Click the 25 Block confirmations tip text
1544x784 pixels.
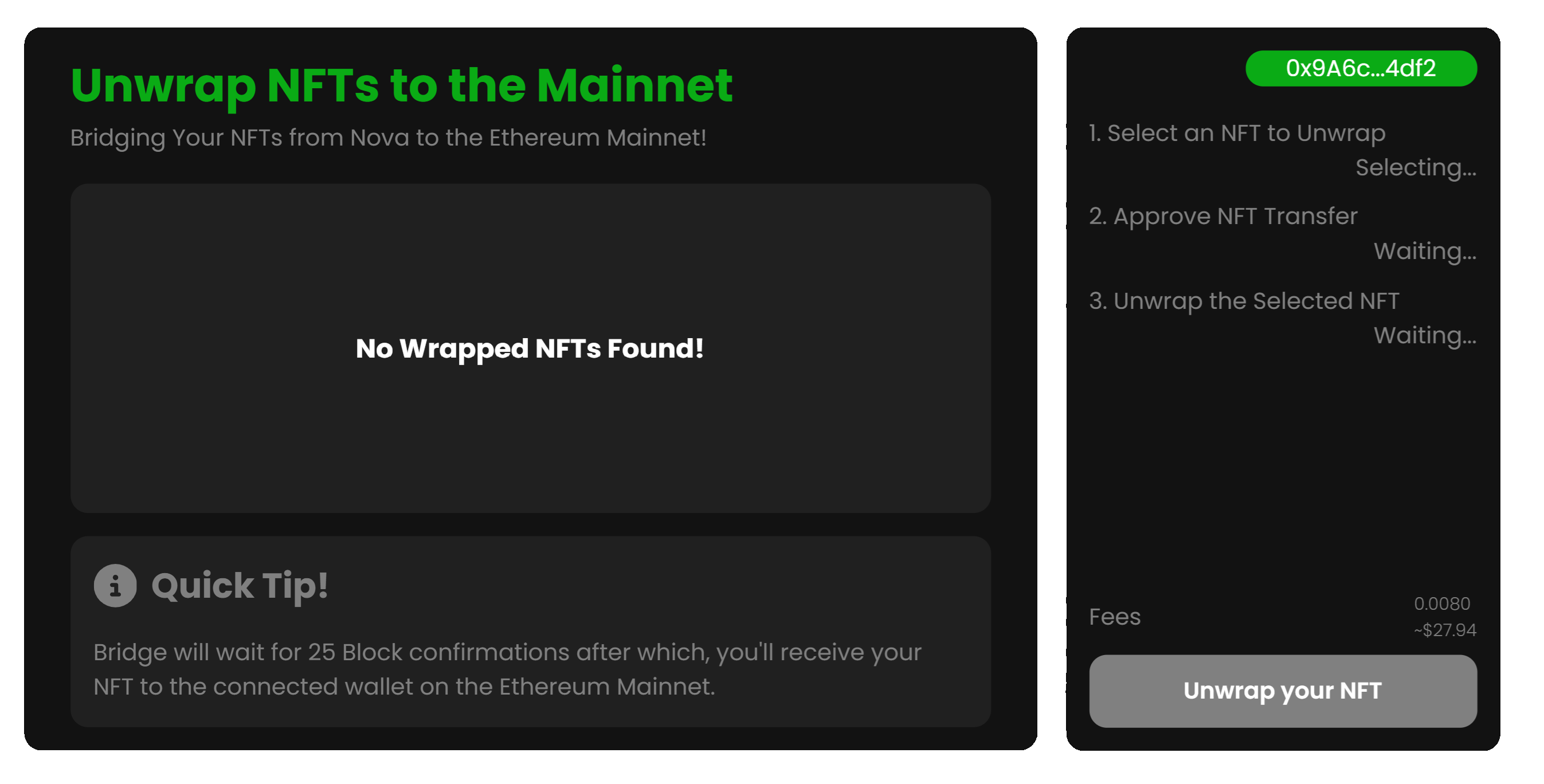pos(507,669)
